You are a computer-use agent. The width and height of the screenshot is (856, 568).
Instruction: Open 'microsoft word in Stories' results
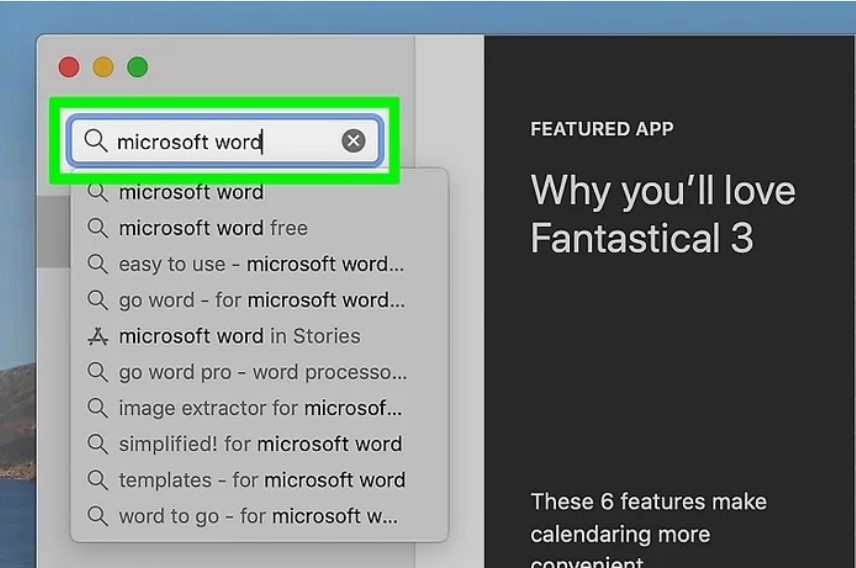259,336
